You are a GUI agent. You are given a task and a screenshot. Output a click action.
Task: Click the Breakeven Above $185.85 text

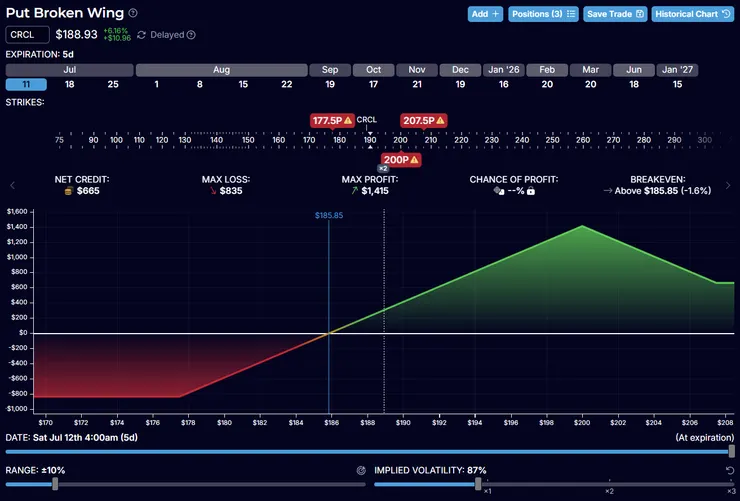(x=663, y=191)
